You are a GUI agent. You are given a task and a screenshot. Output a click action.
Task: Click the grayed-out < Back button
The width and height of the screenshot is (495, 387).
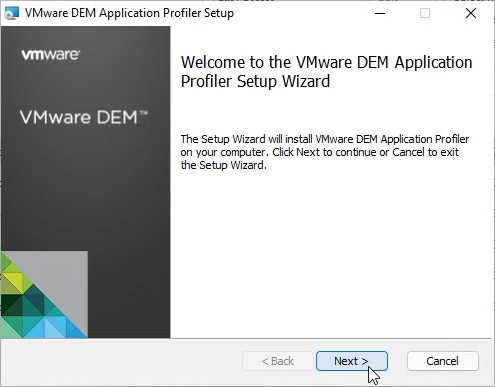coord(278,361)
